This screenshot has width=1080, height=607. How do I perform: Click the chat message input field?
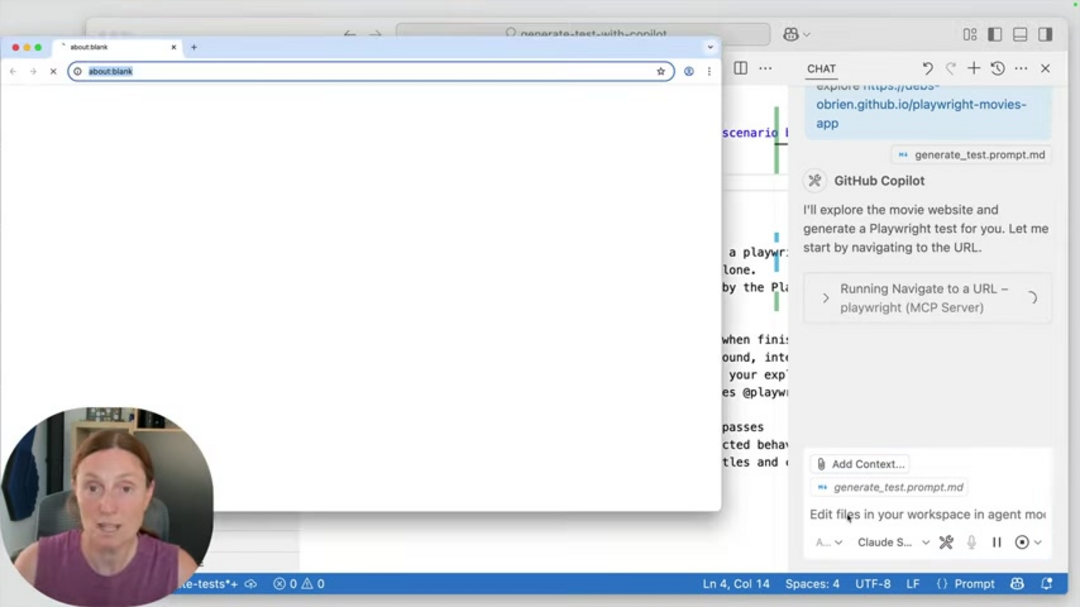pyautogui.click(x=926, y=514)
